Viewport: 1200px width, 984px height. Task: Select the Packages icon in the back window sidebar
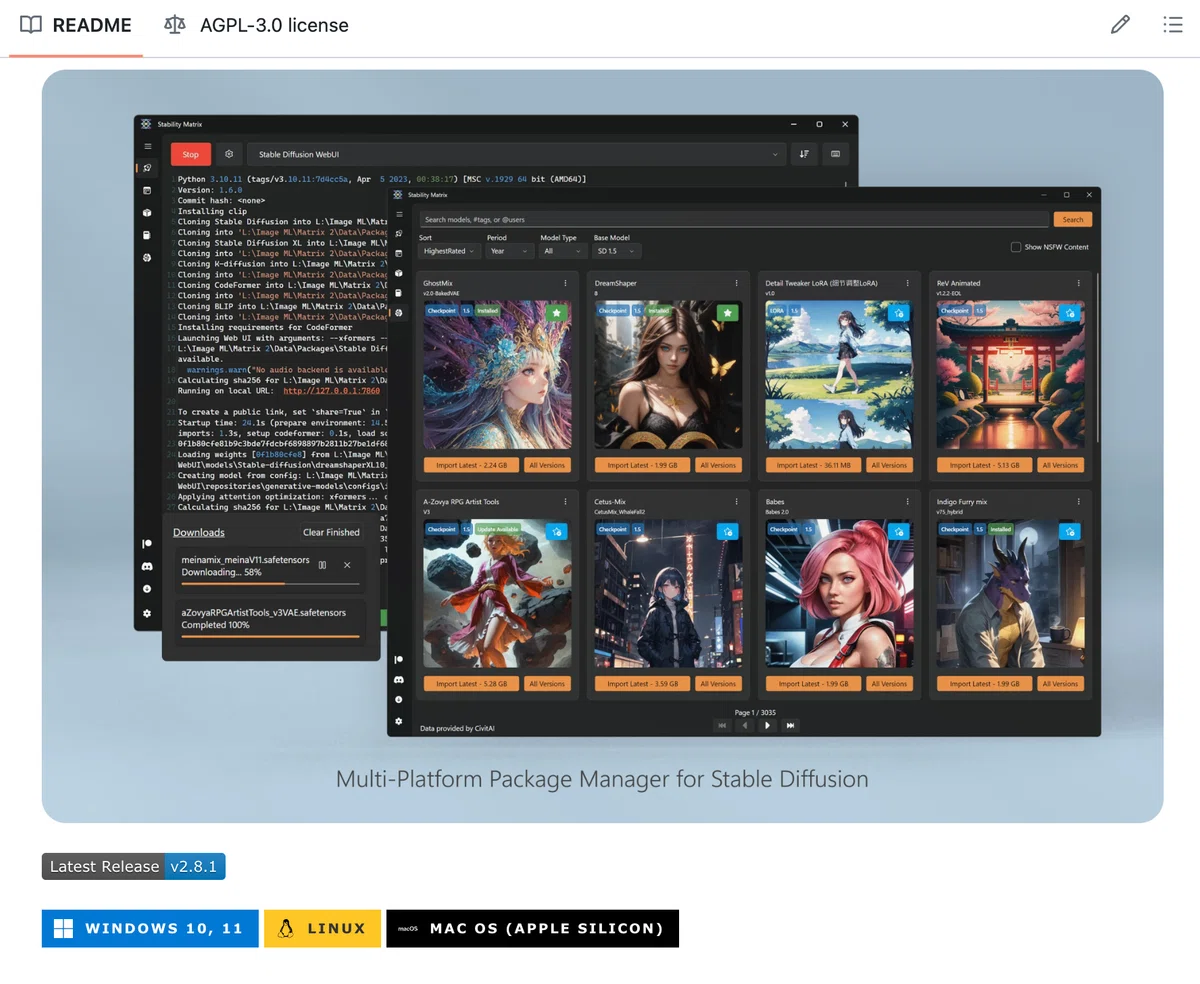point(146,190)
